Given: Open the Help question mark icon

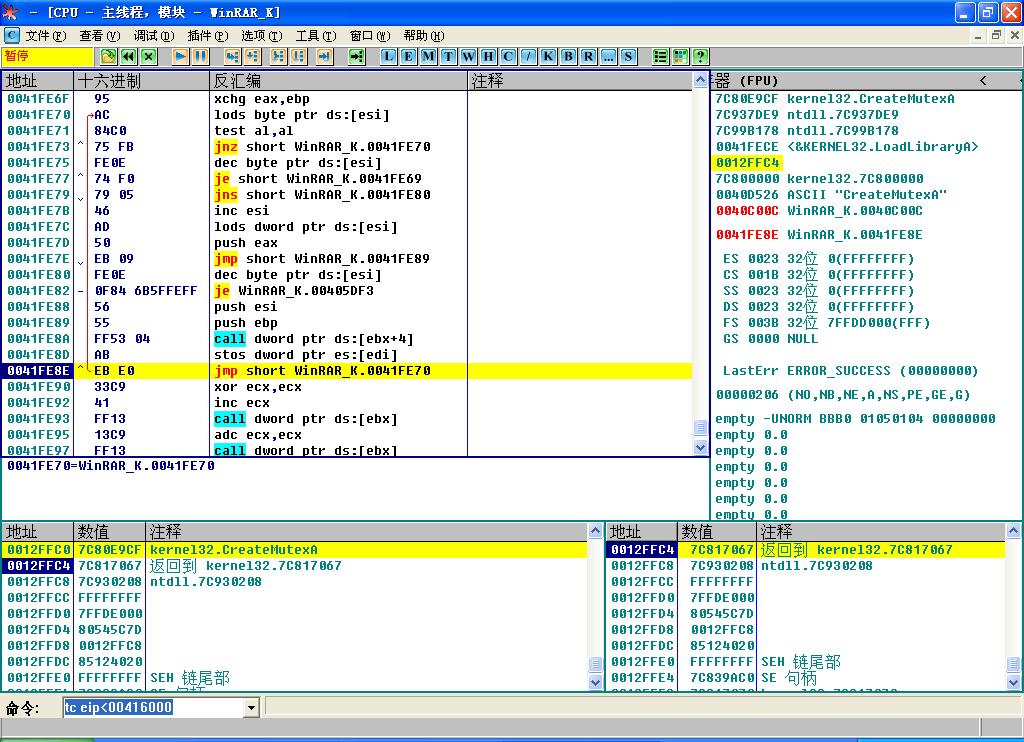Looking at the screenshot, I should [700, 57].
